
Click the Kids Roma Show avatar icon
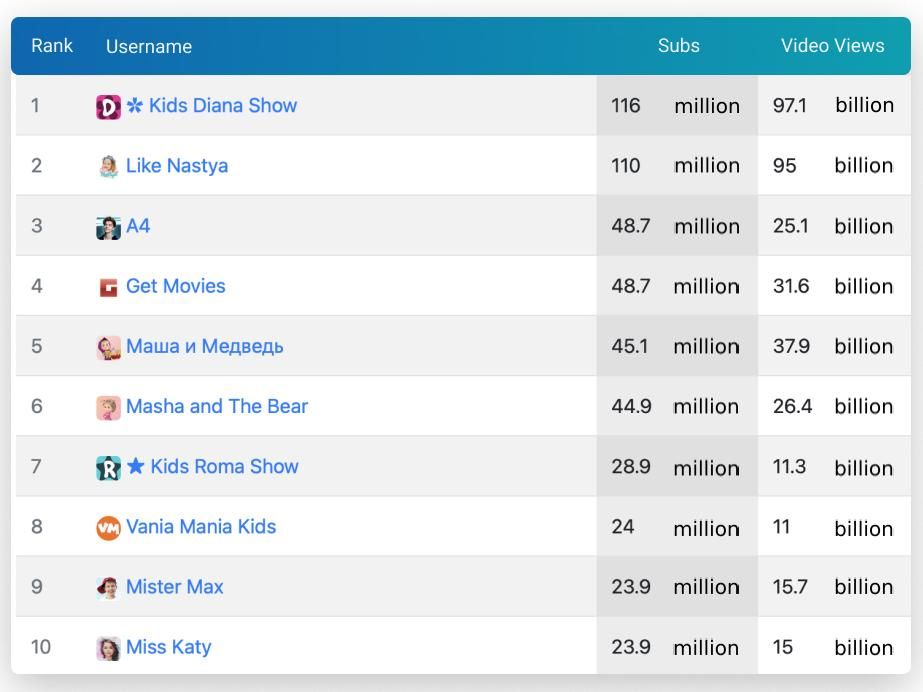[108, 467]
